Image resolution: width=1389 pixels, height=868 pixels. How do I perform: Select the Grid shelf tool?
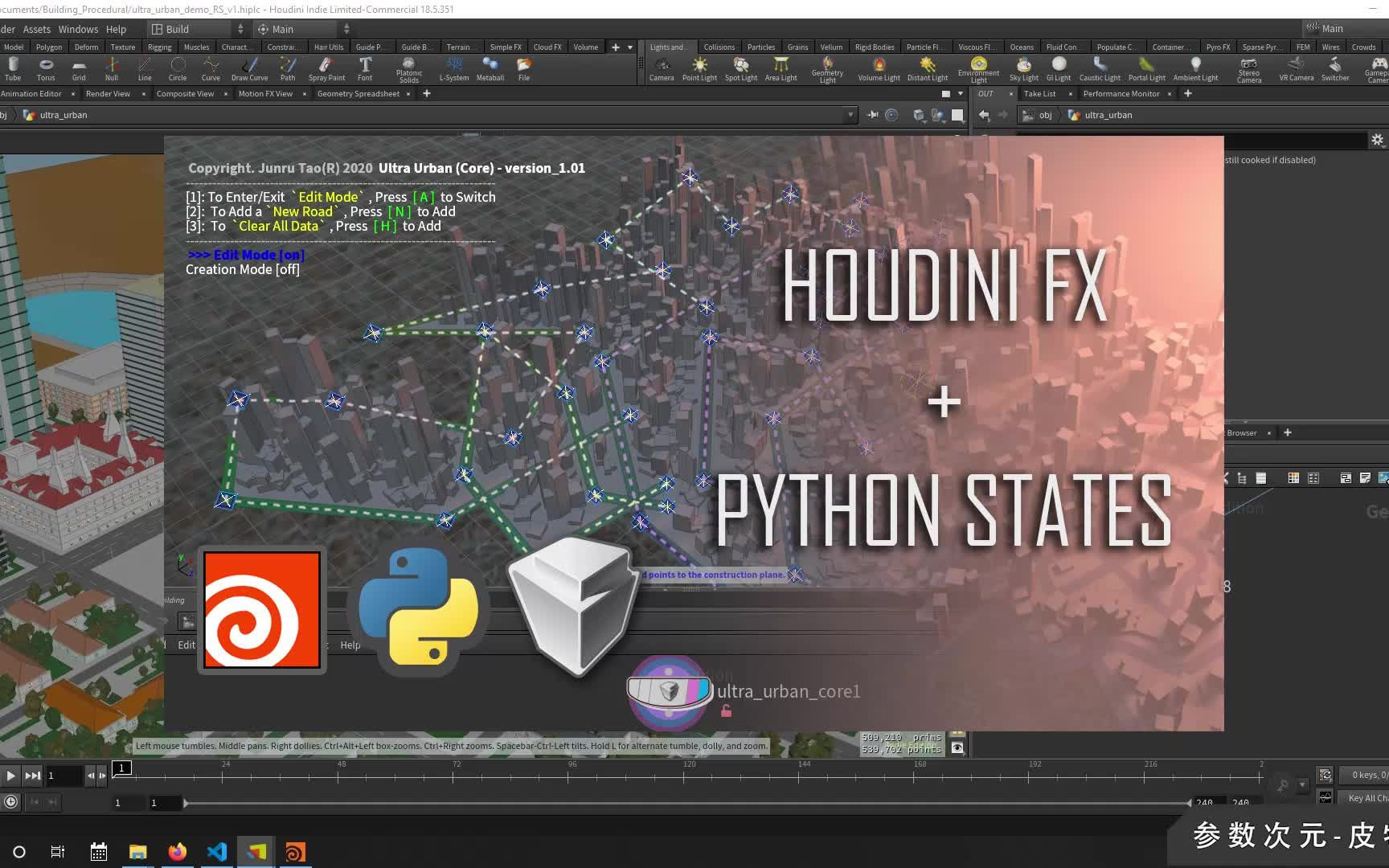(x=79, y=69)
